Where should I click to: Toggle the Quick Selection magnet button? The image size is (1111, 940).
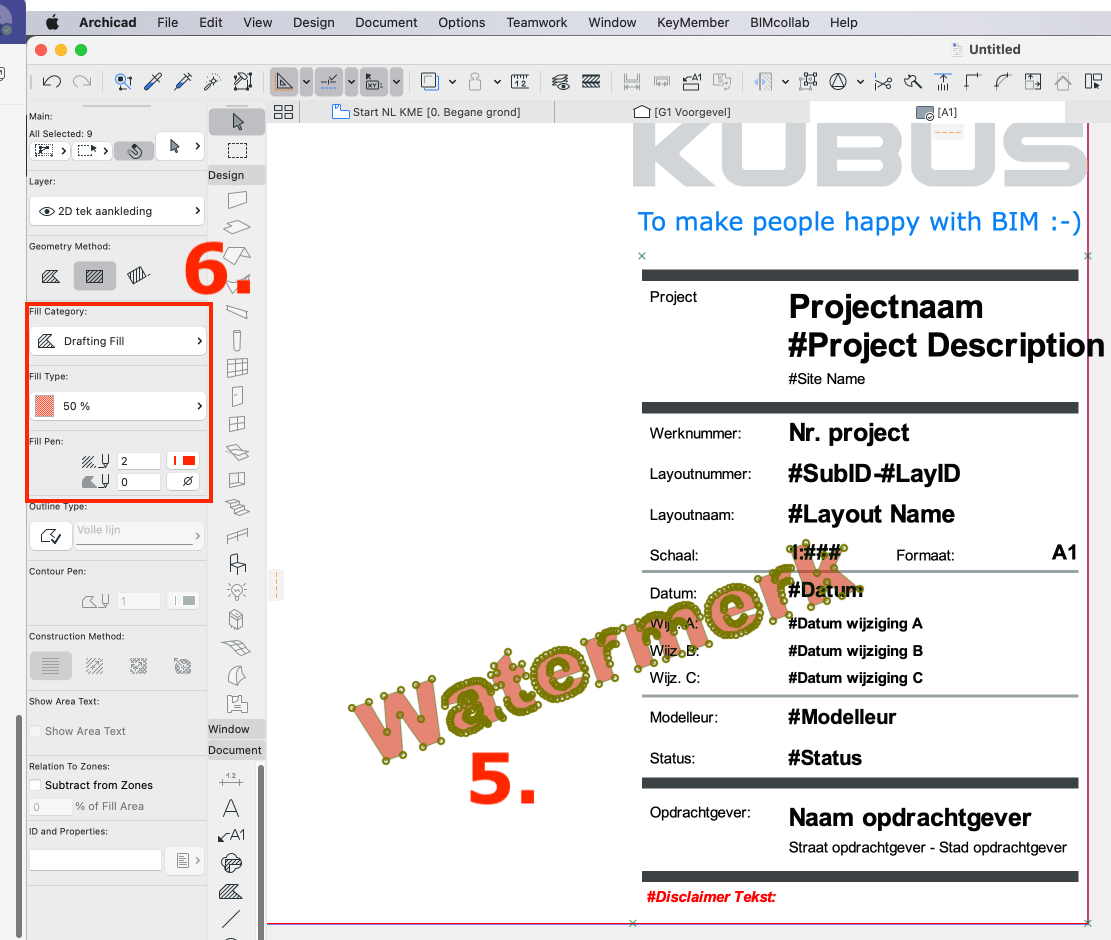pyautogui.click(x=134, y=150)
